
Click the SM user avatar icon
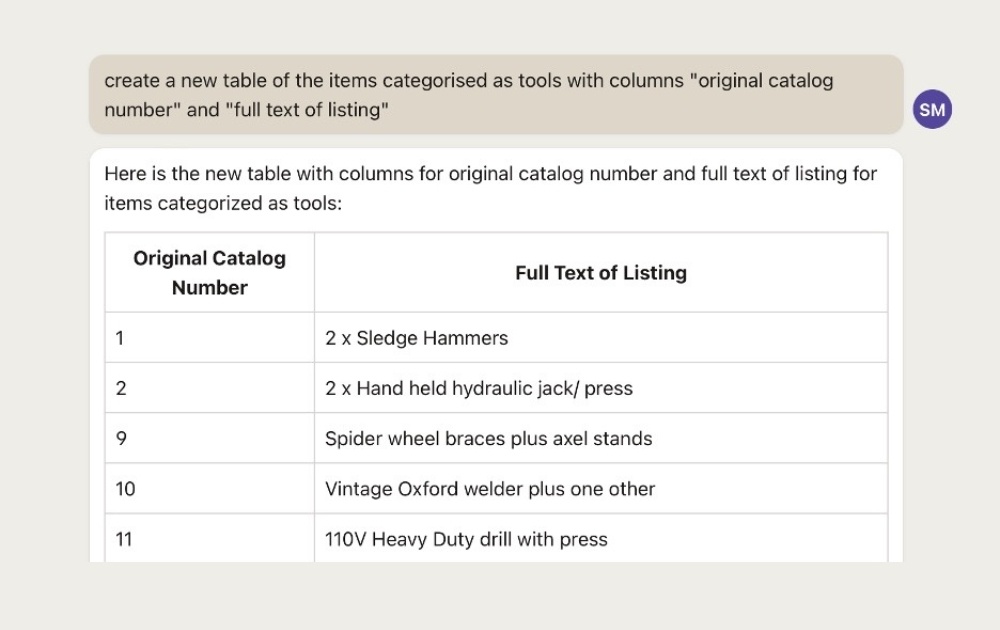point(932,109)
